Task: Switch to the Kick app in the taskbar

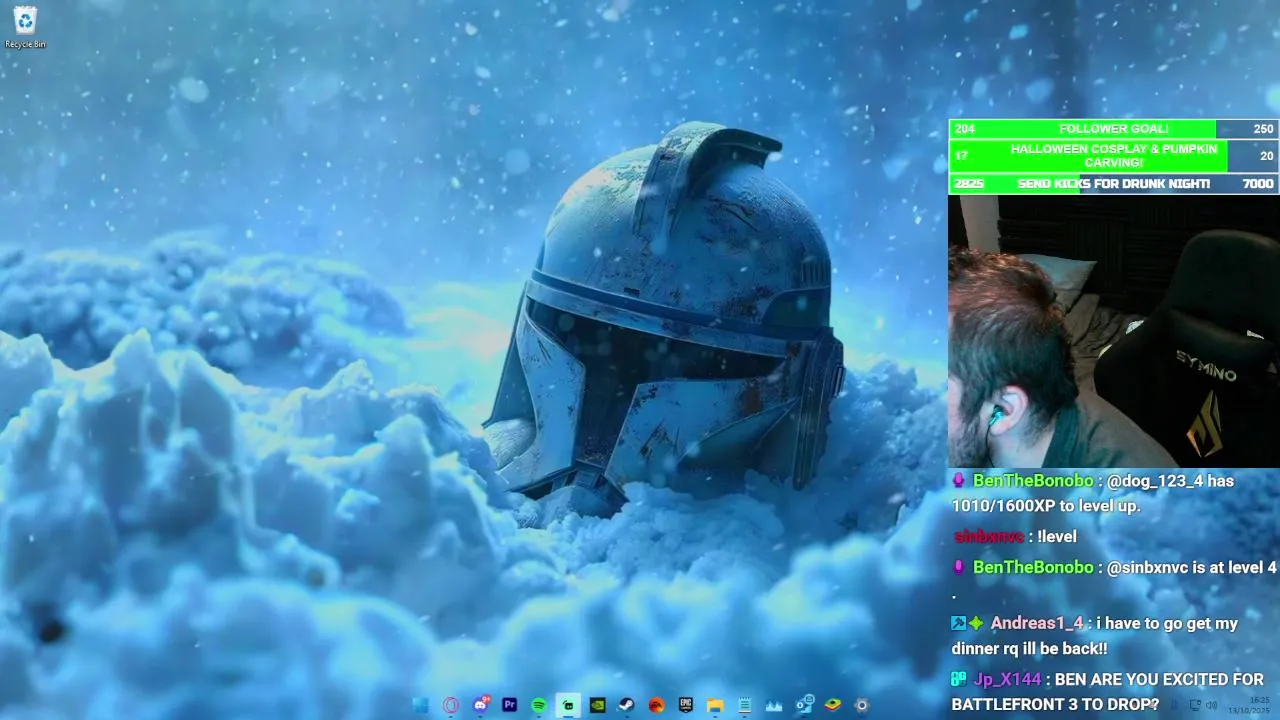Action: [568, 705]
